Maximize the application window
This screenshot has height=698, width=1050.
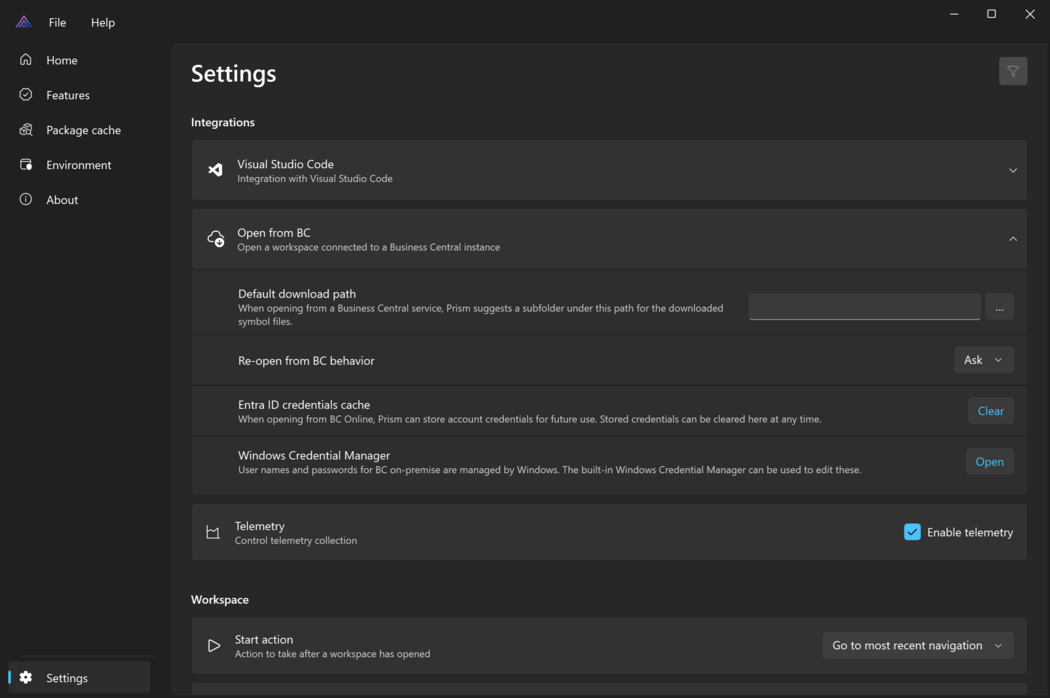(x=991, y=14)
